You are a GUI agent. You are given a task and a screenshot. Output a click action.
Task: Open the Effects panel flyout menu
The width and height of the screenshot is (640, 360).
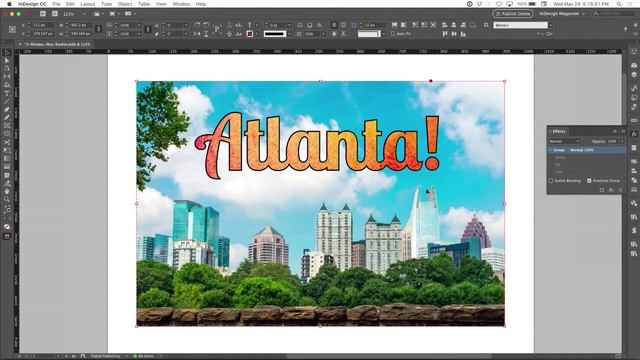point(623,131)
